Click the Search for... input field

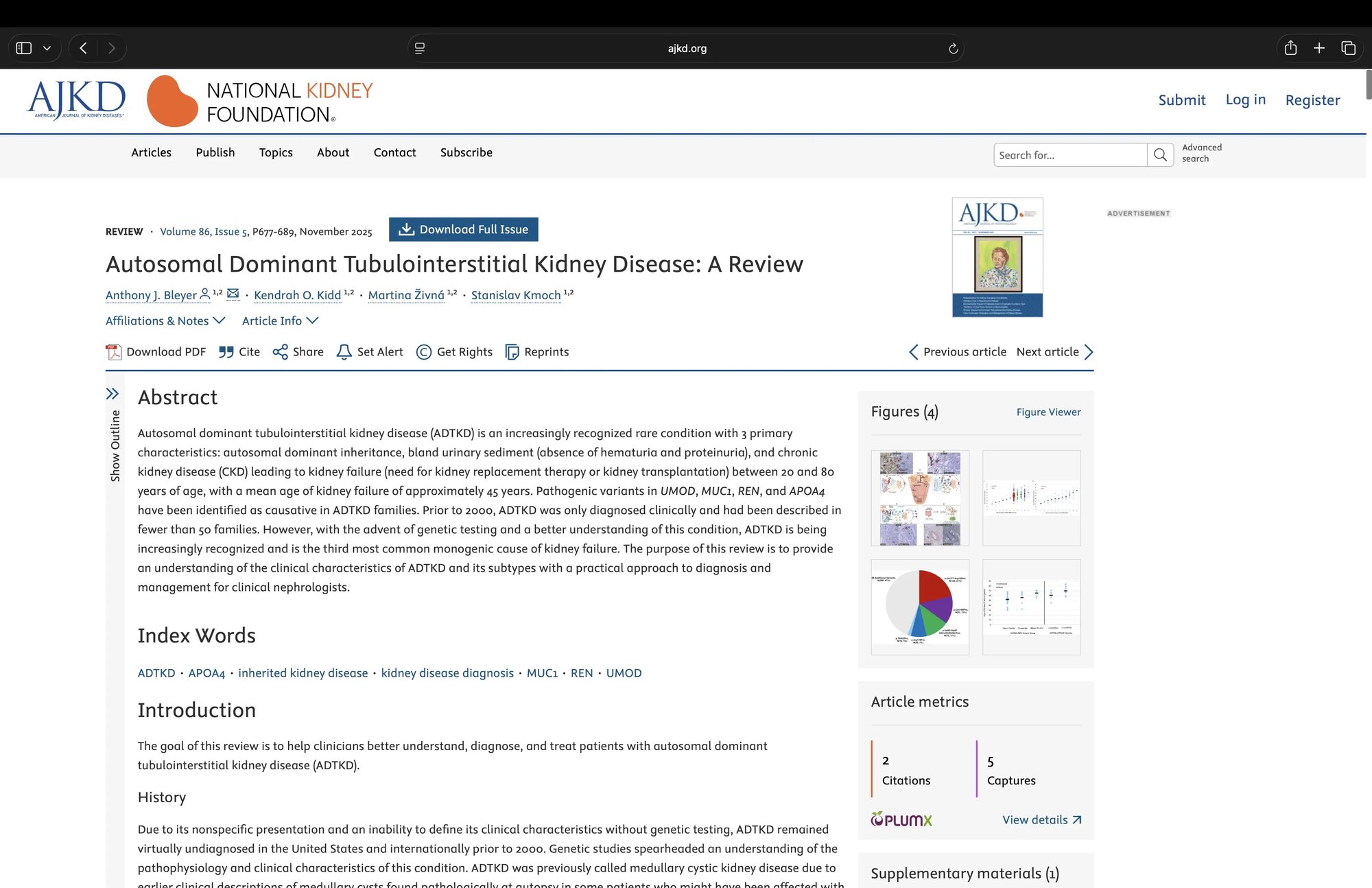pyautogui.click(x=1070, y=155)
